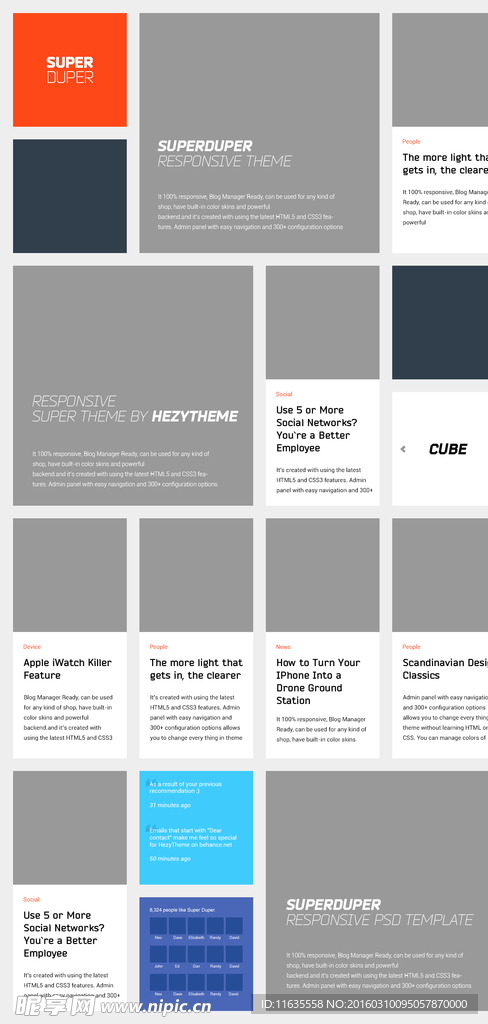Select the John avatar in fans grid

pyautogui.click(x=158, y=954)
